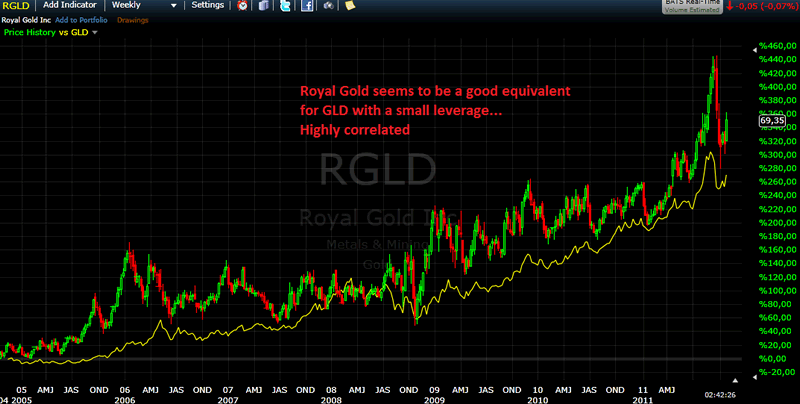800x404 pixels.
Task: Click the %460,00 axis label
Action: pyautogui.click(x=777, y=46)
